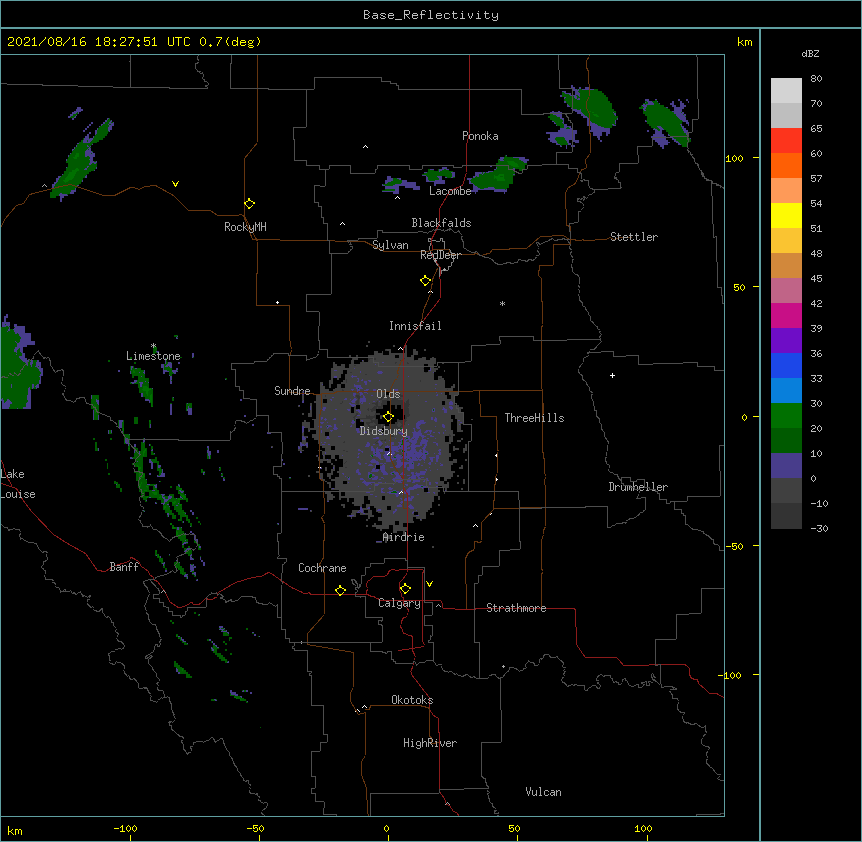Click the -30 value in dBZ legend

tap(819, 528)
